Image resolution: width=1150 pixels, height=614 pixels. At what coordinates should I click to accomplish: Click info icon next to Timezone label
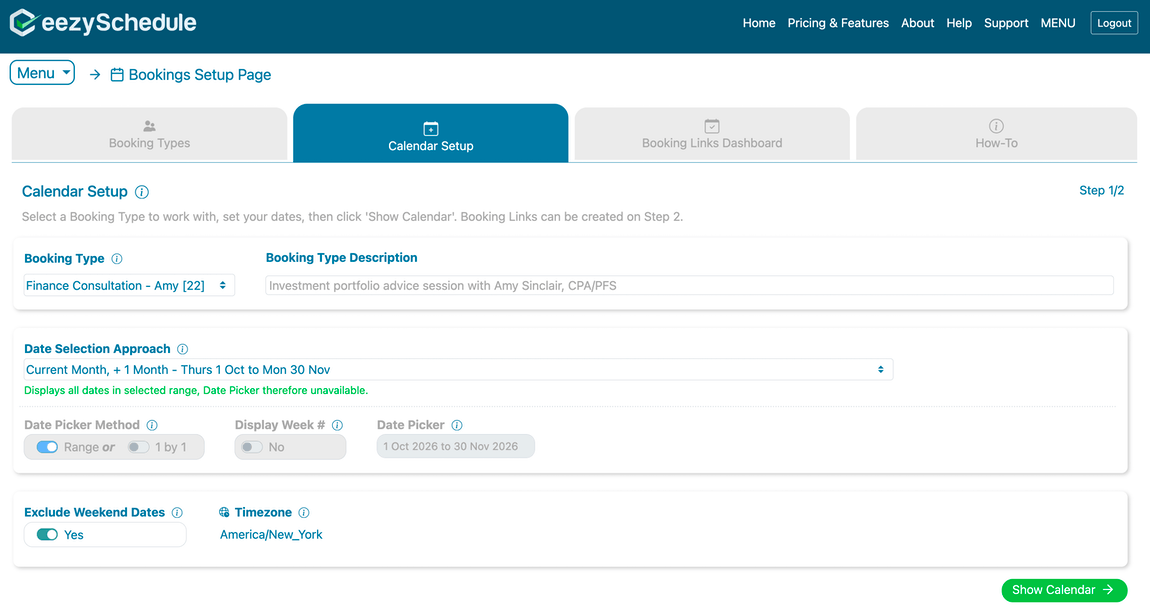pos(304,513)
